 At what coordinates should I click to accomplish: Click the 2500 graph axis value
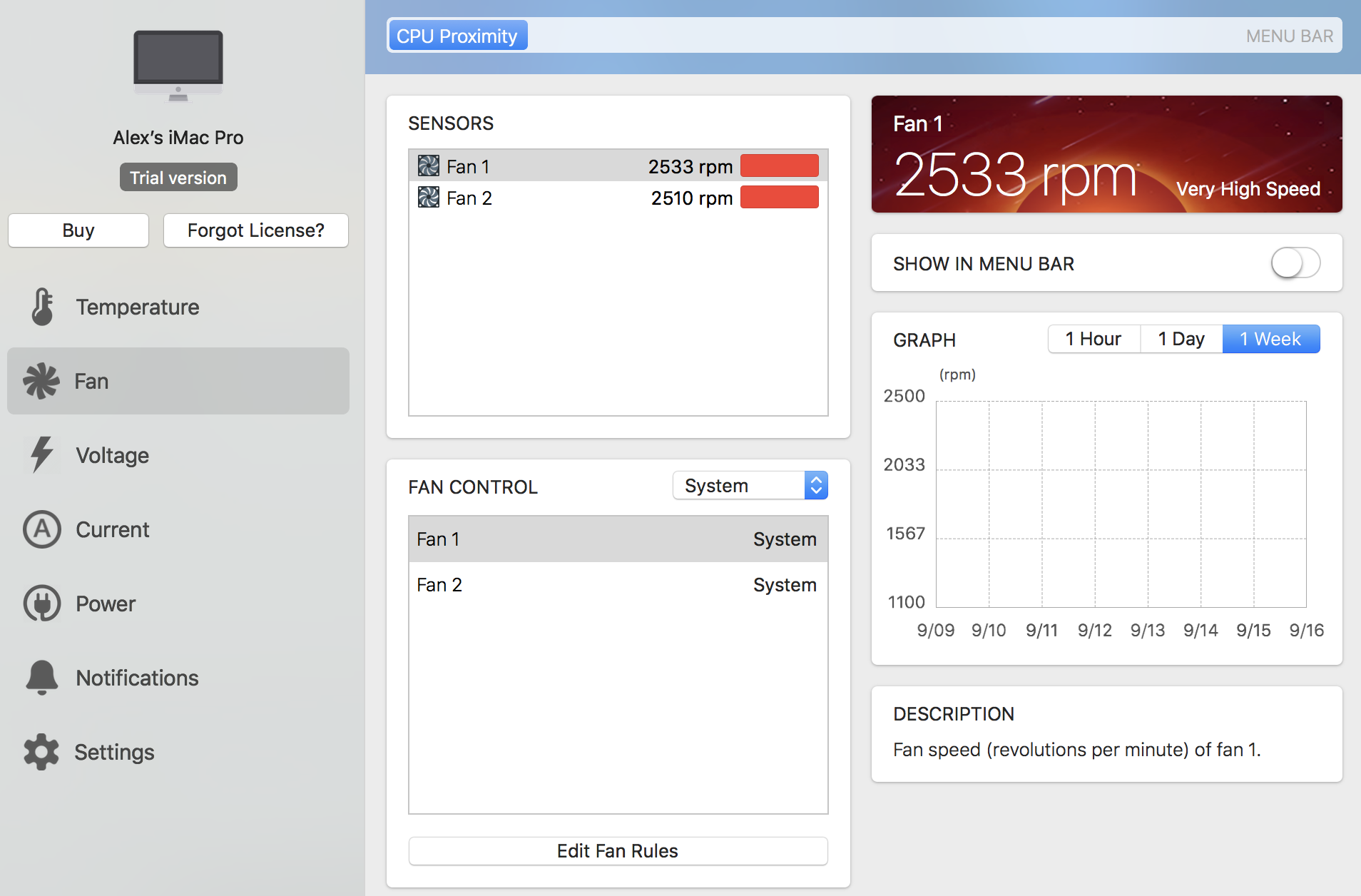tap(904, 396)
